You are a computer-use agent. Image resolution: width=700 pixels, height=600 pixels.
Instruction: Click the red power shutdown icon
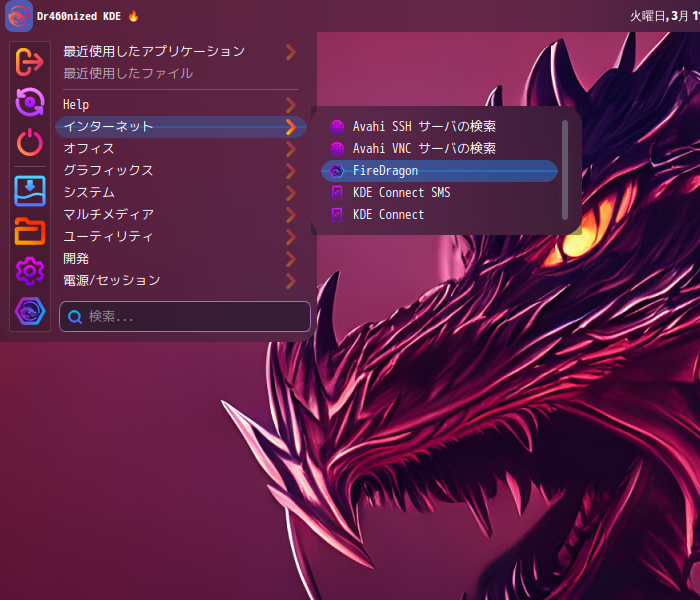29,142
